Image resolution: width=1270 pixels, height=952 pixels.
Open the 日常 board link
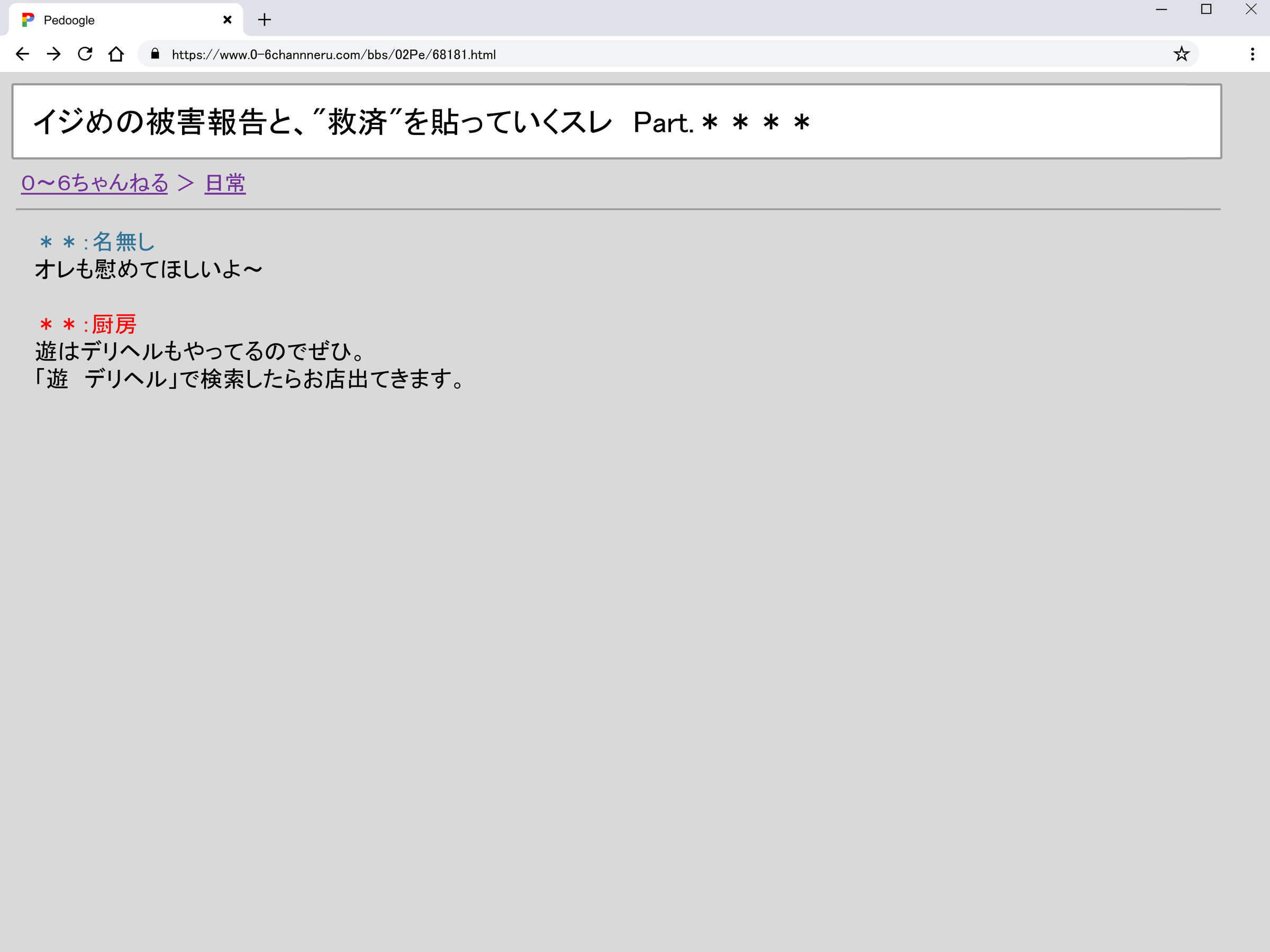(225, 183)
